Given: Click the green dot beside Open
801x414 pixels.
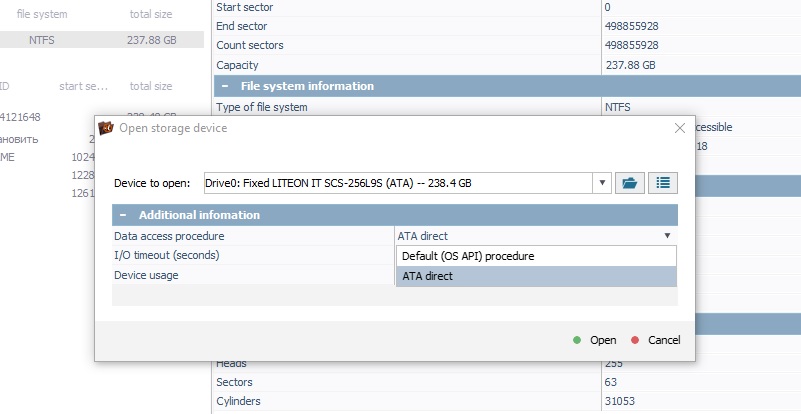Looking at the screenshot, I should point(577,340).
